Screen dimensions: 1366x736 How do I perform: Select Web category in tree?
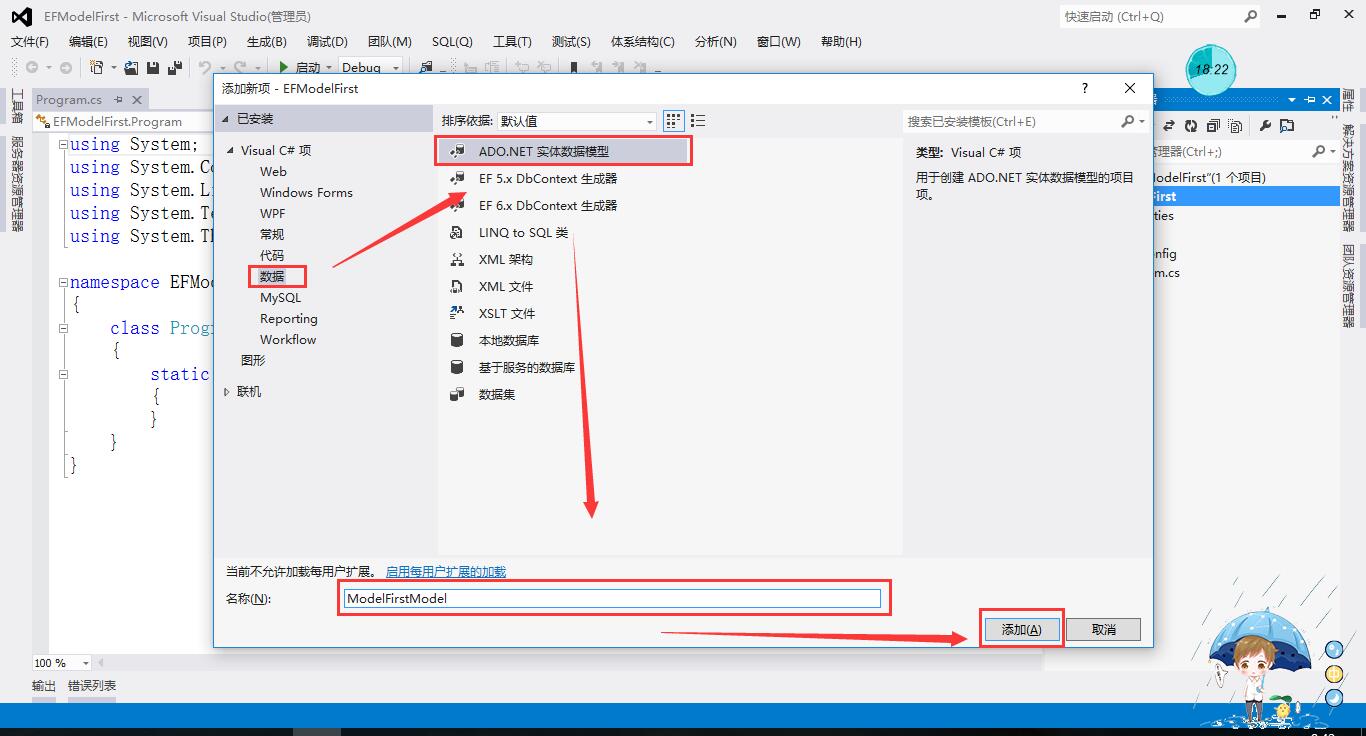pos(273,171)
